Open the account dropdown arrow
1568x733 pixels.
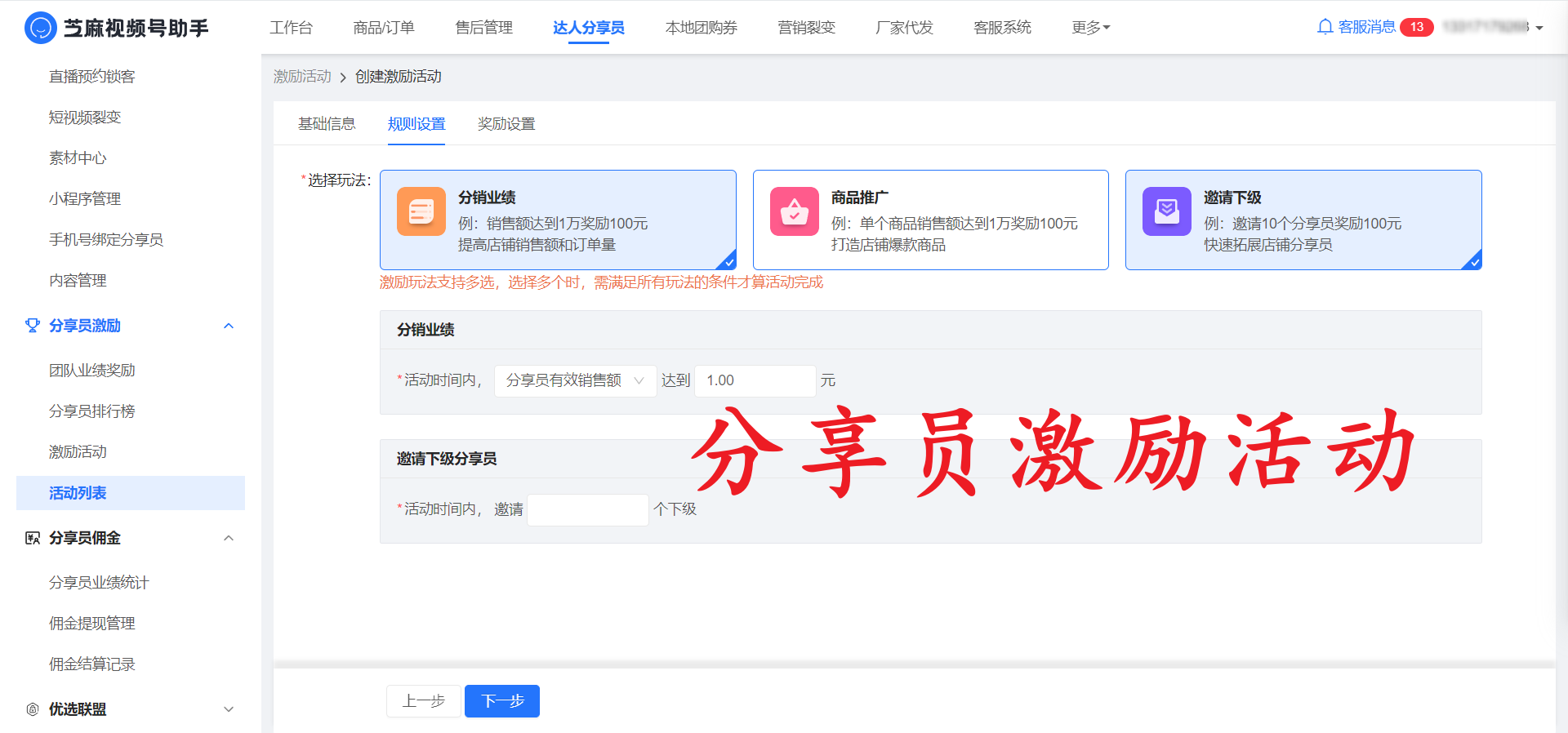[1539, 28]
